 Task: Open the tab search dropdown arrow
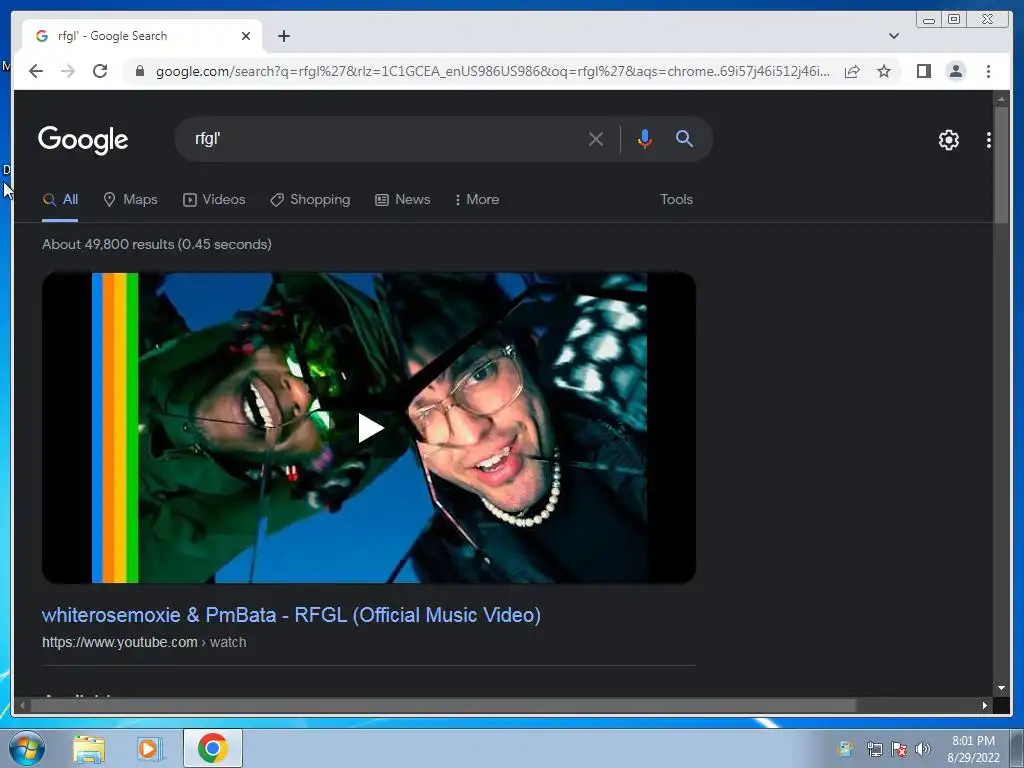coord(893,36)
